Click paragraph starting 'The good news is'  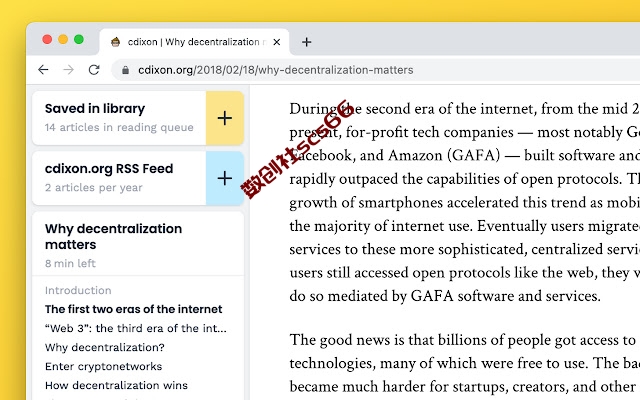tap(464, 363)
